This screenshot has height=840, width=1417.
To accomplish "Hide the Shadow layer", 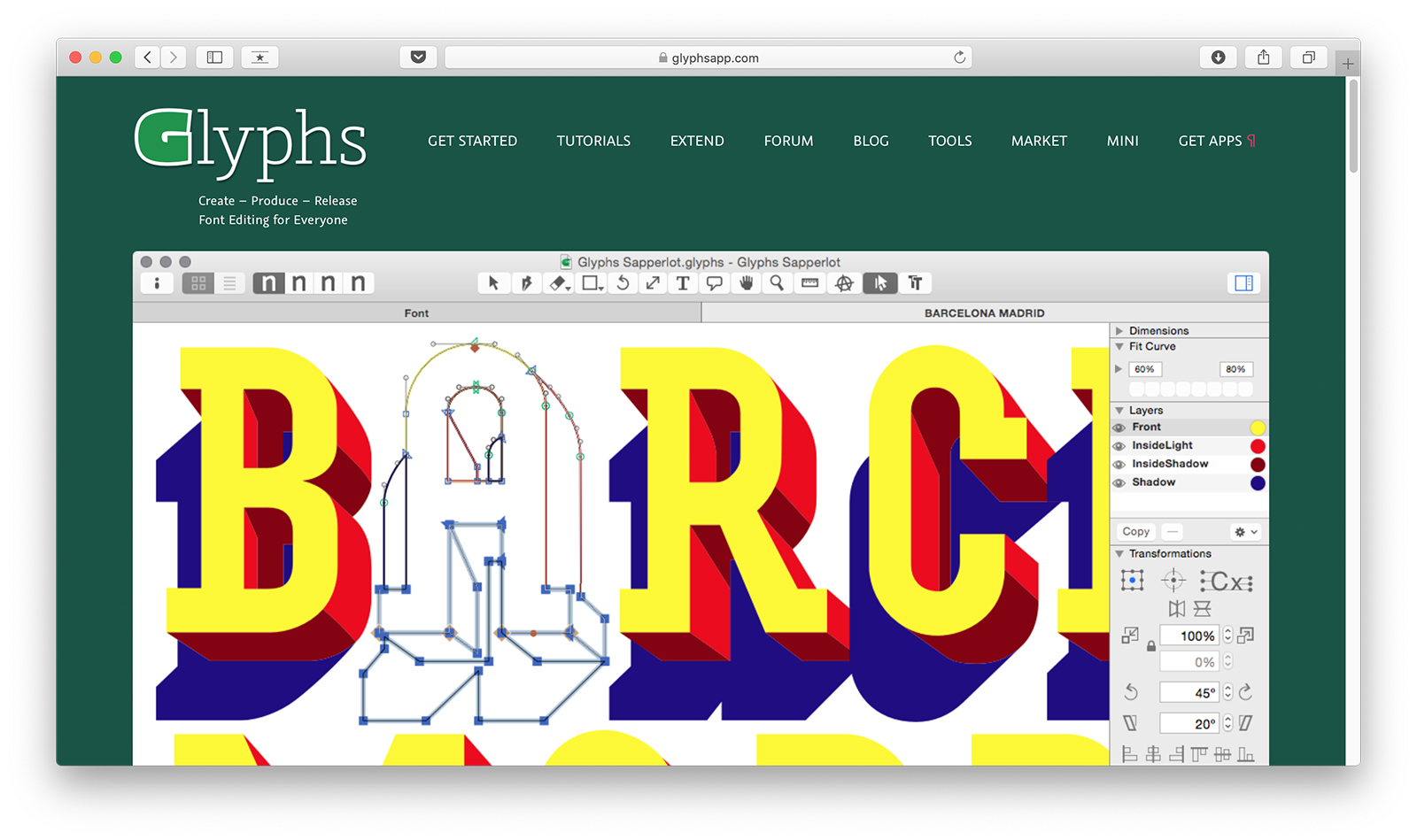I will 1119,483.
